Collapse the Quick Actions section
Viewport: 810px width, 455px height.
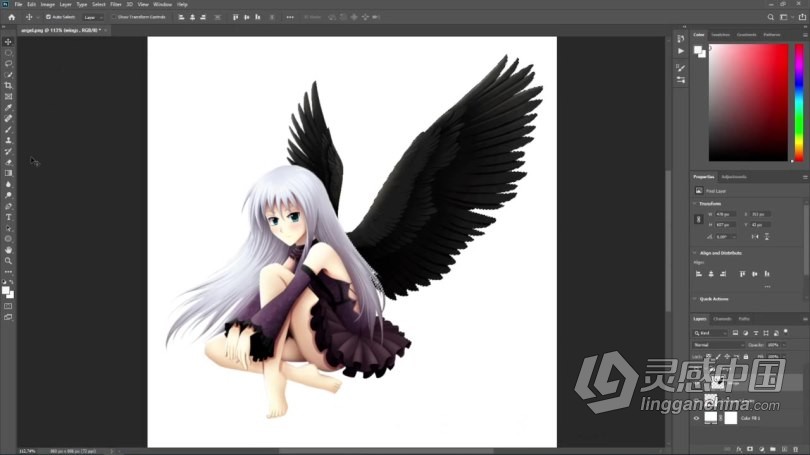[694, 299]
